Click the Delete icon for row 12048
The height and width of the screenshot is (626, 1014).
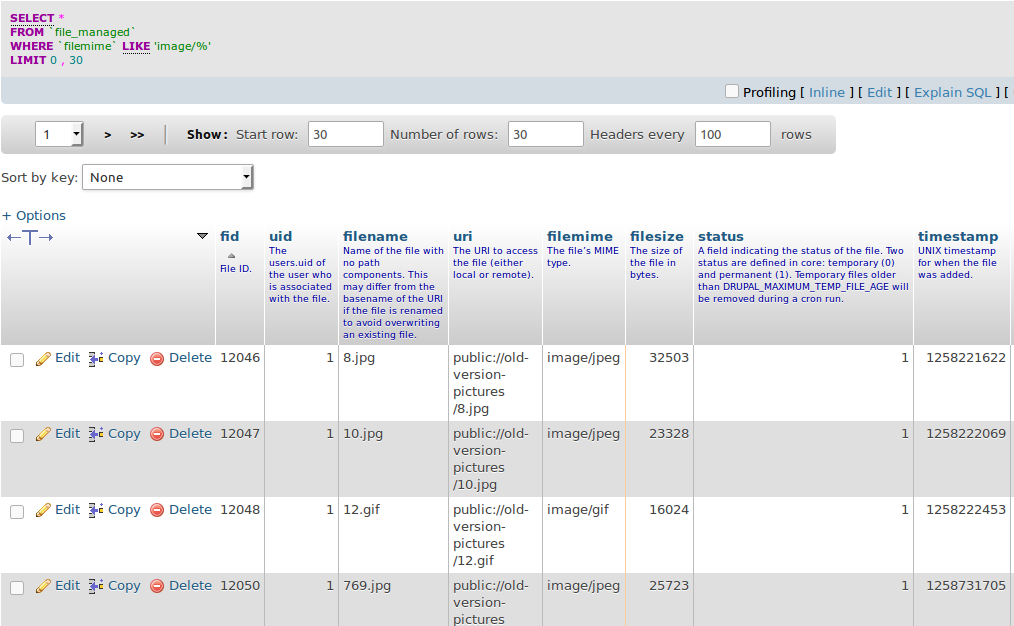click(x=157, y=509)
